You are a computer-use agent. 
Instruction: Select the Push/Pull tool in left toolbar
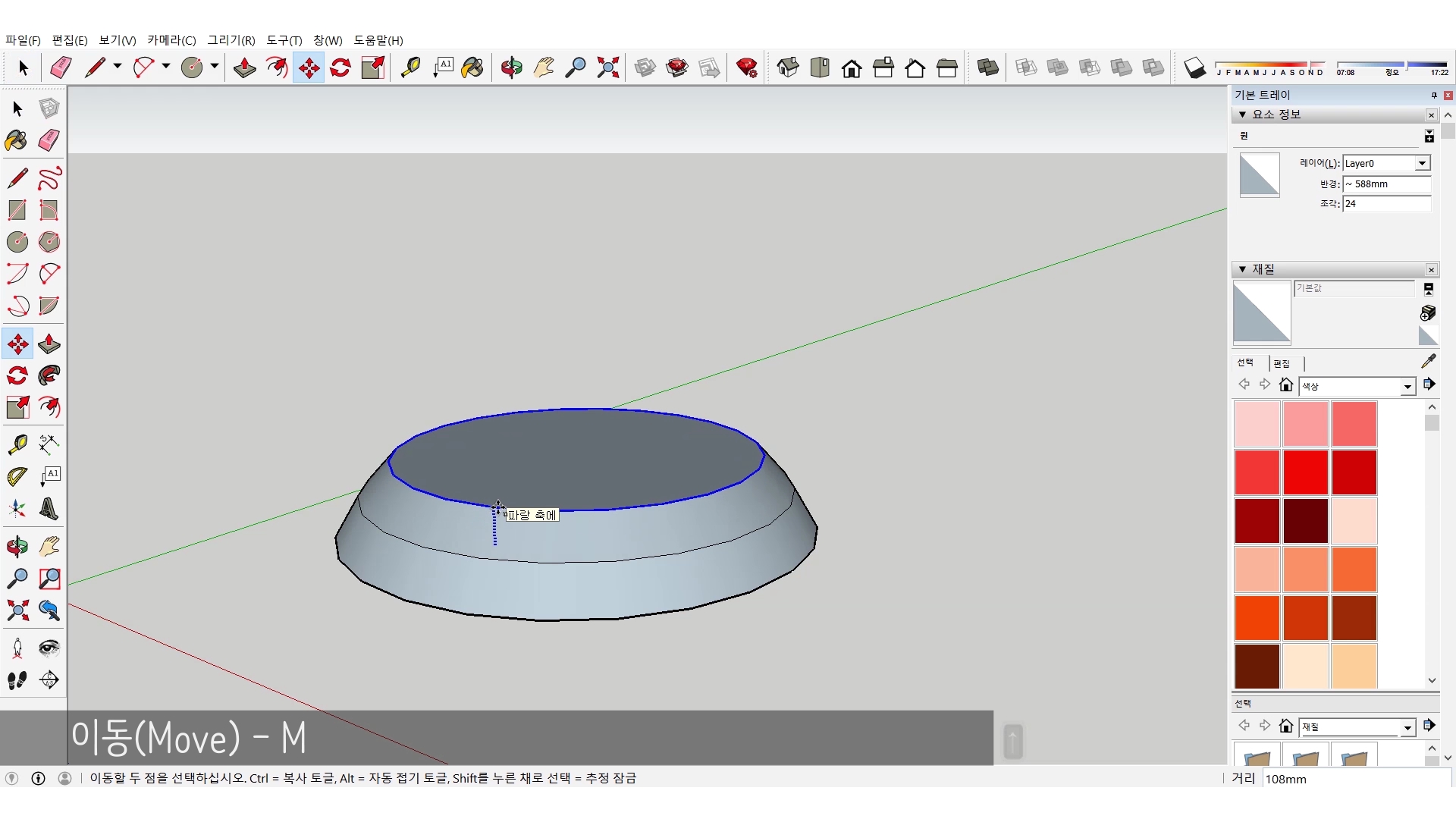[49, 344]
